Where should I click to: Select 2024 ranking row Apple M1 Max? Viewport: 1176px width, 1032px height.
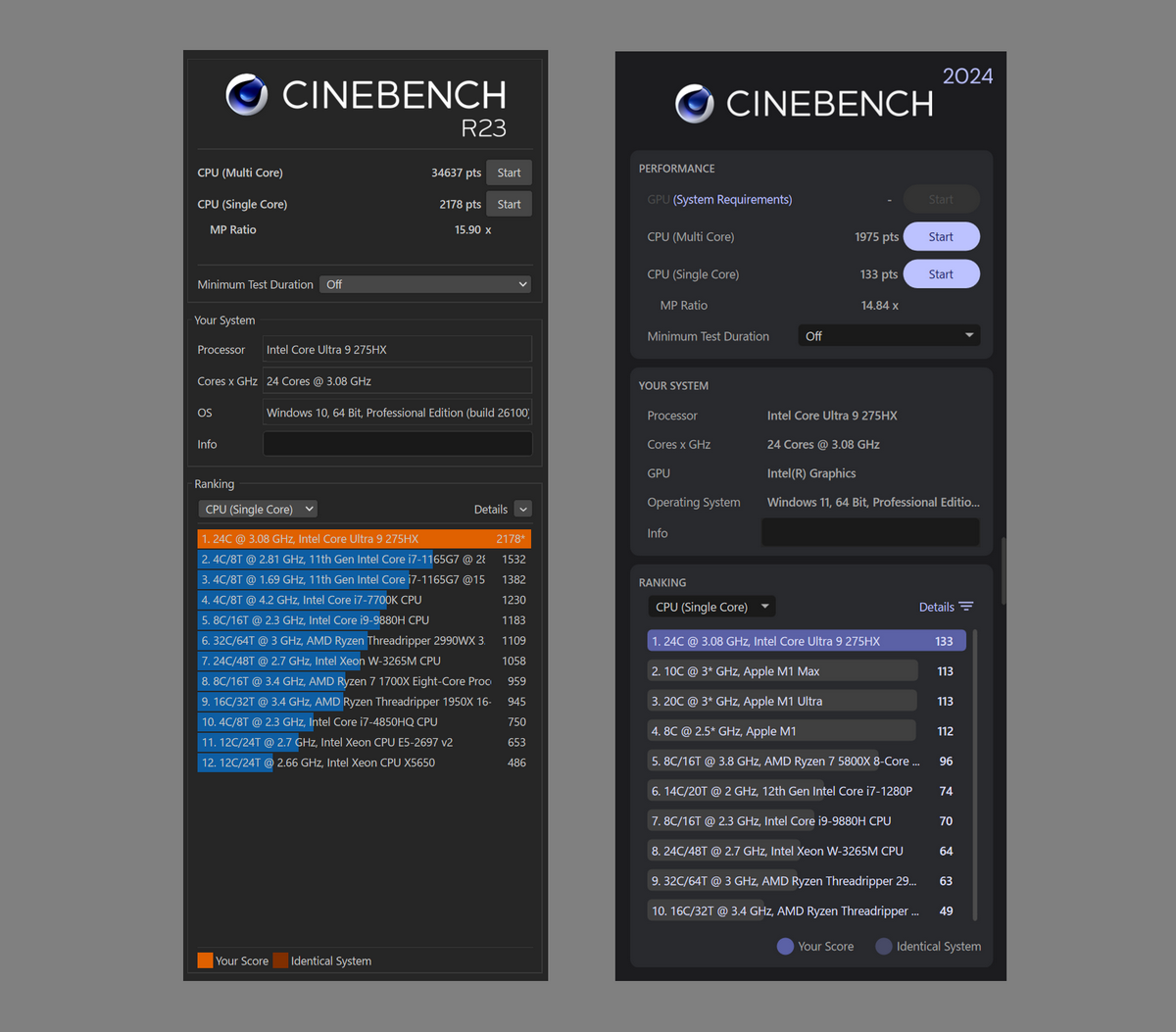[807, 671]
